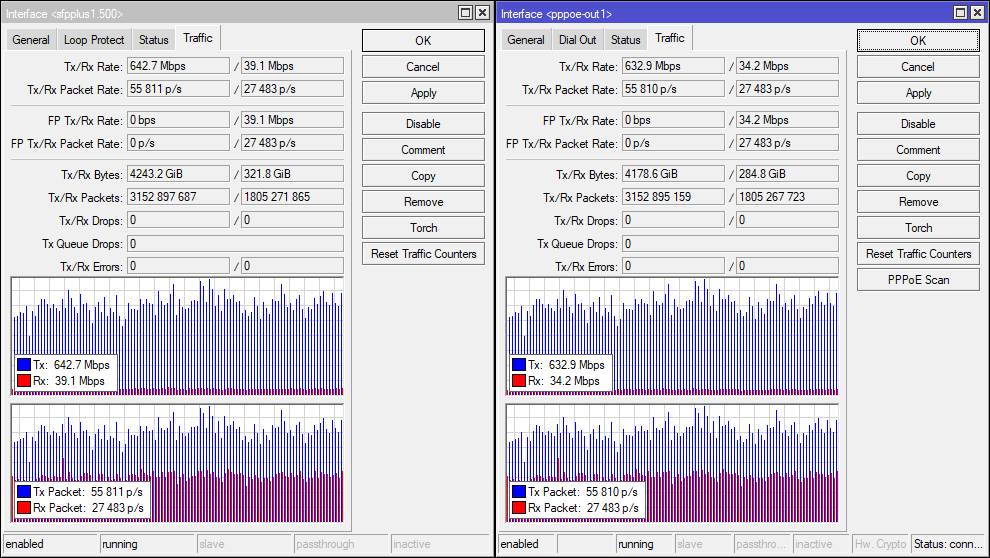
Task: Click sfpplus1.500 bit rate traffic graph
Action: pyautogui.click(x=177, y=336)
